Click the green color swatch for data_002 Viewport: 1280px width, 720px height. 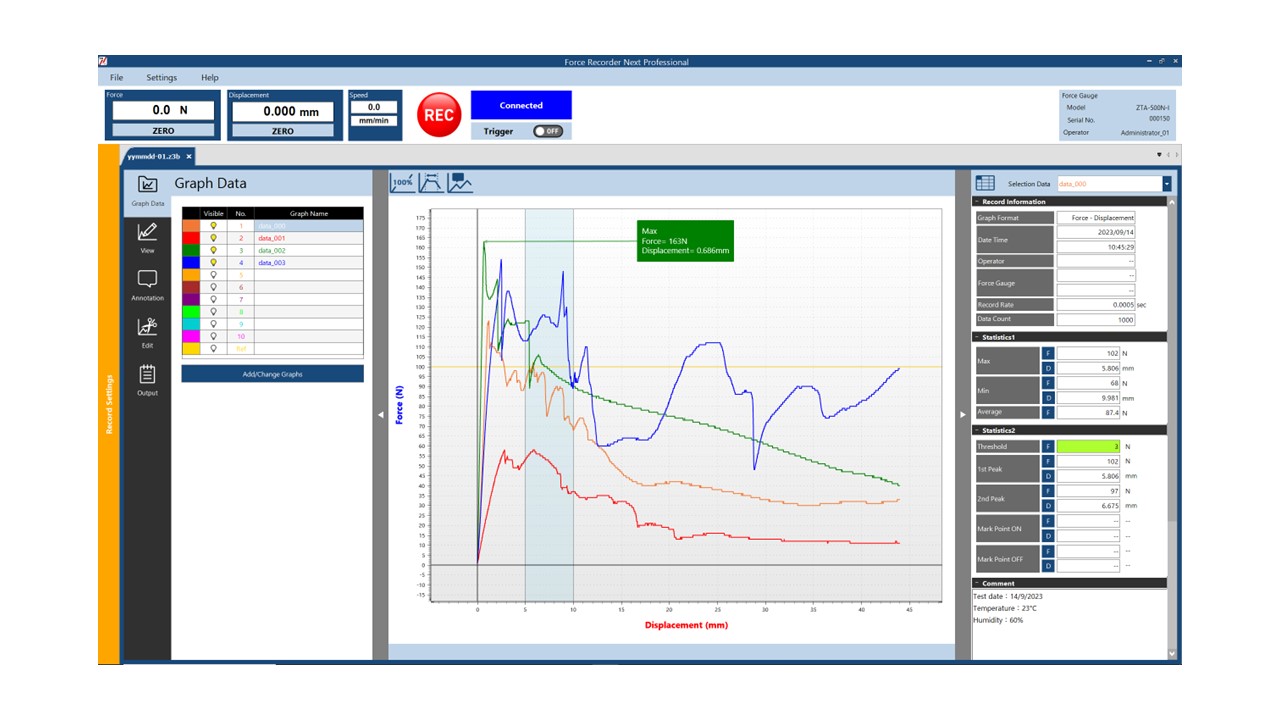pos(190,250)
